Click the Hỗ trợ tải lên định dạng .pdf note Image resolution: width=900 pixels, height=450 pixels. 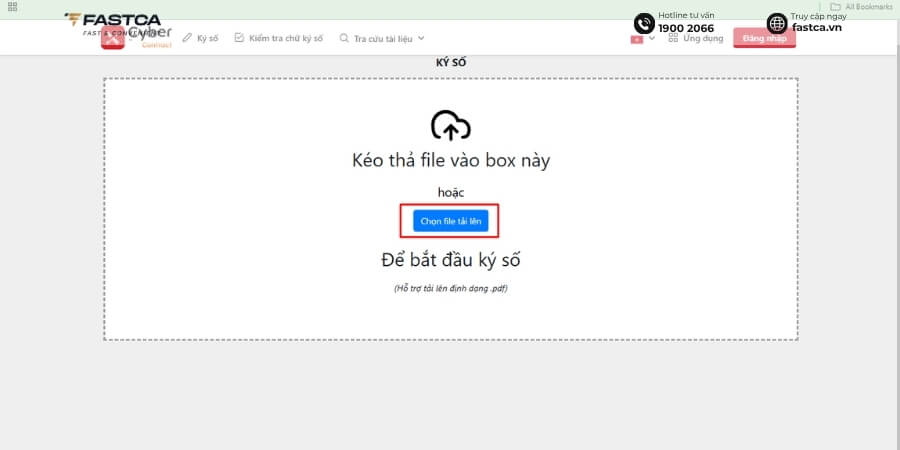(451, 289)
